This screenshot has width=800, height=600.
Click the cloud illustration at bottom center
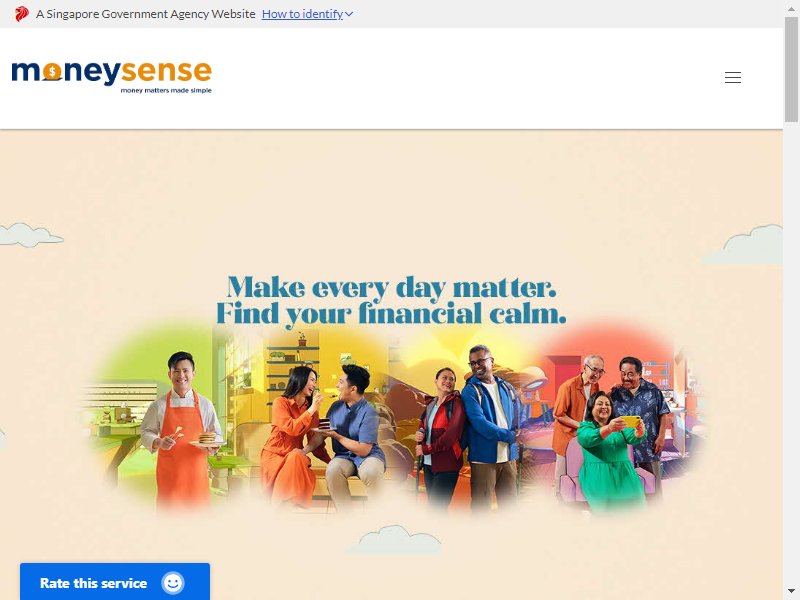[x=394, y=539]
